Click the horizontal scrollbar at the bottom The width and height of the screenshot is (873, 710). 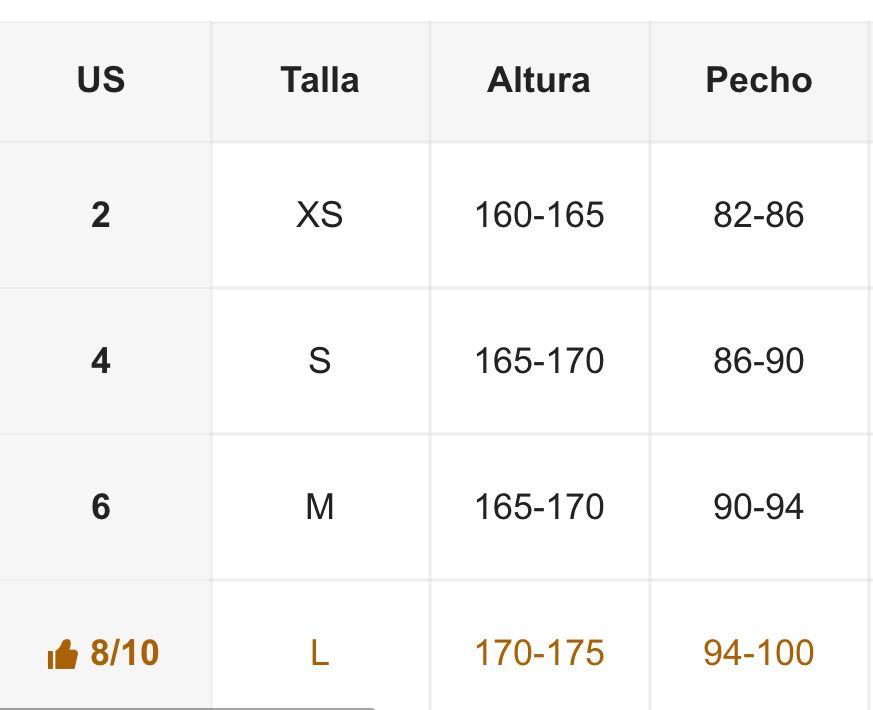(x=188, y=707)
